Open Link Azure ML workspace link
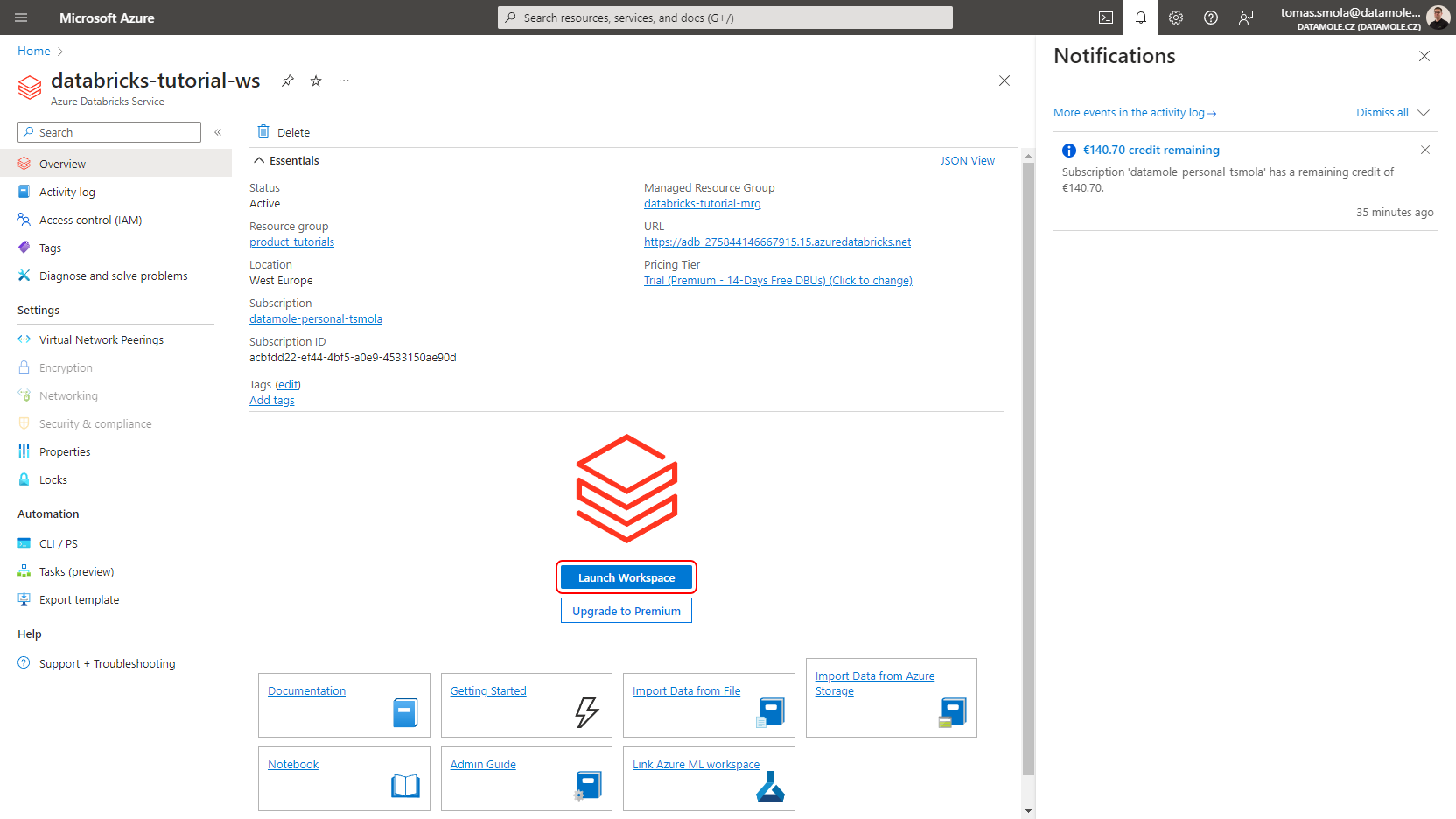Screen dimensions: 1456x819 coord(696,765)
